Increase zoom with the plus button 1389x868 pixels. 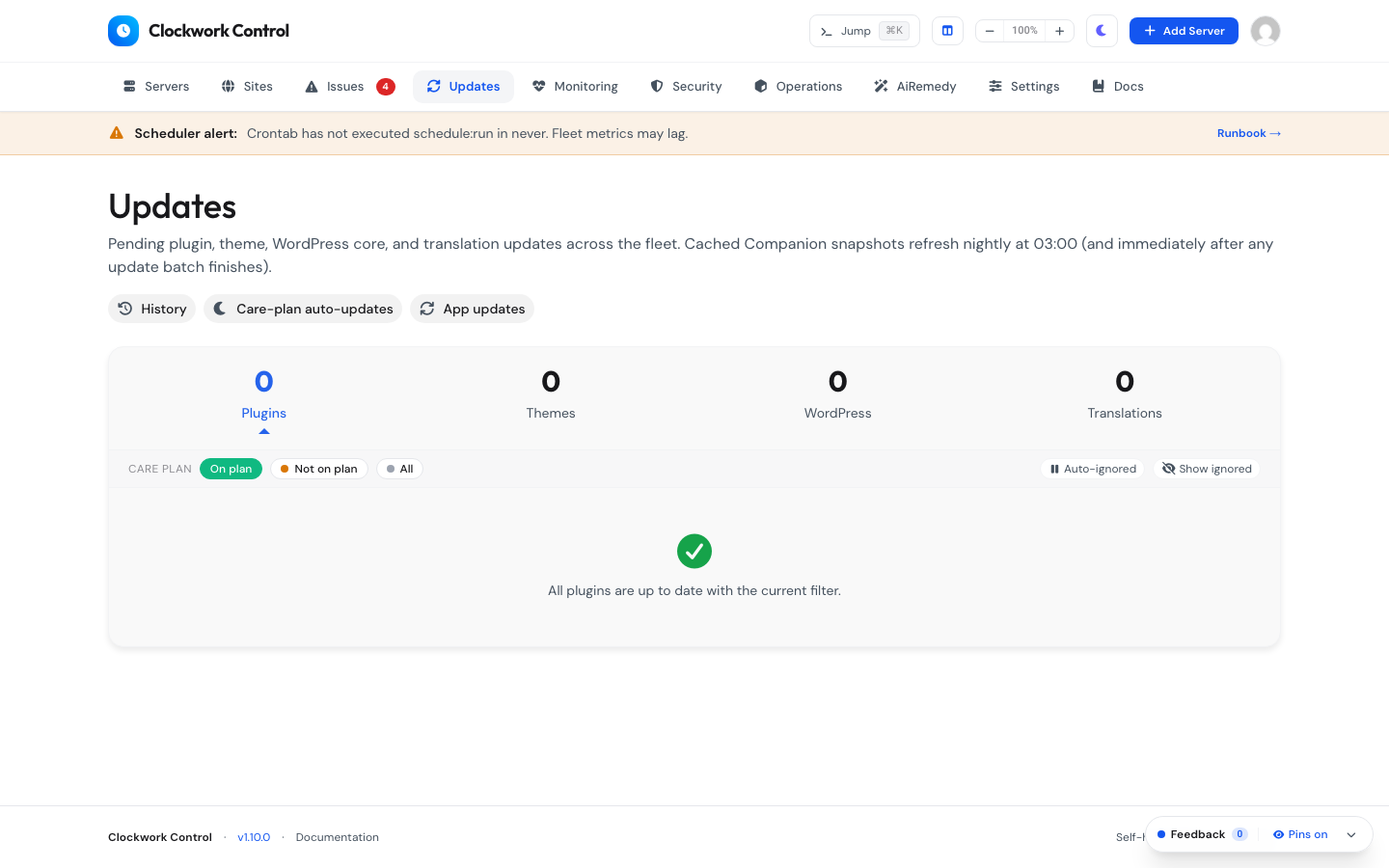tap(1059, 31)
